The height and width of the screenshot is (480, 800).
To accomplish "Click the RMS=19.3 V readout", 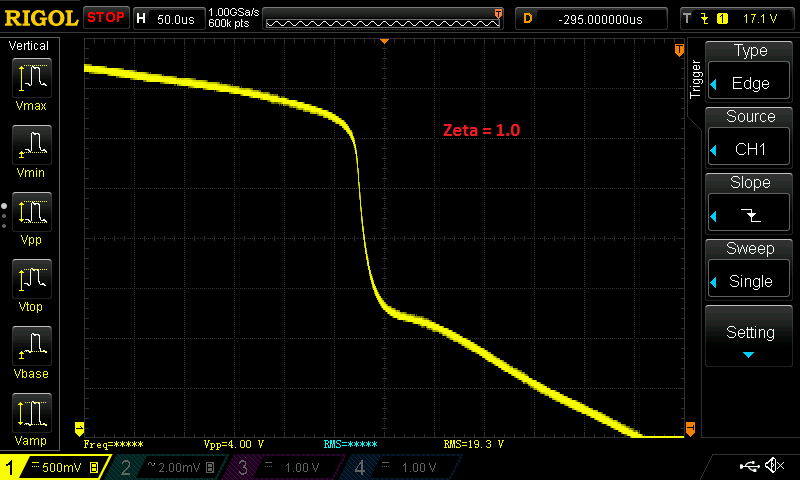I will pyautogui.click(x=473, y=444).
